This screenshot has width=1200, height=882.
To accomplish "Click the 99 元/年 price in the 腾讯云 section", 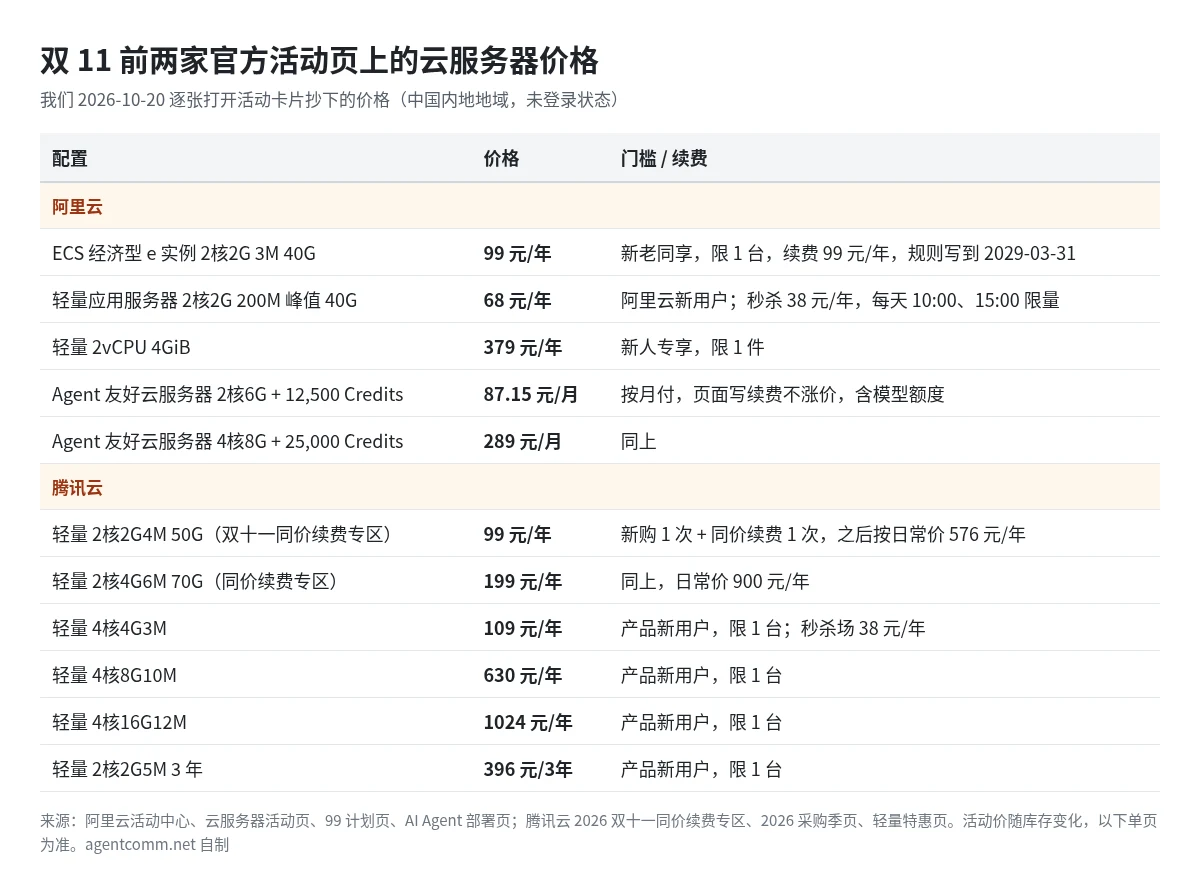I will [x=517, y=535].
